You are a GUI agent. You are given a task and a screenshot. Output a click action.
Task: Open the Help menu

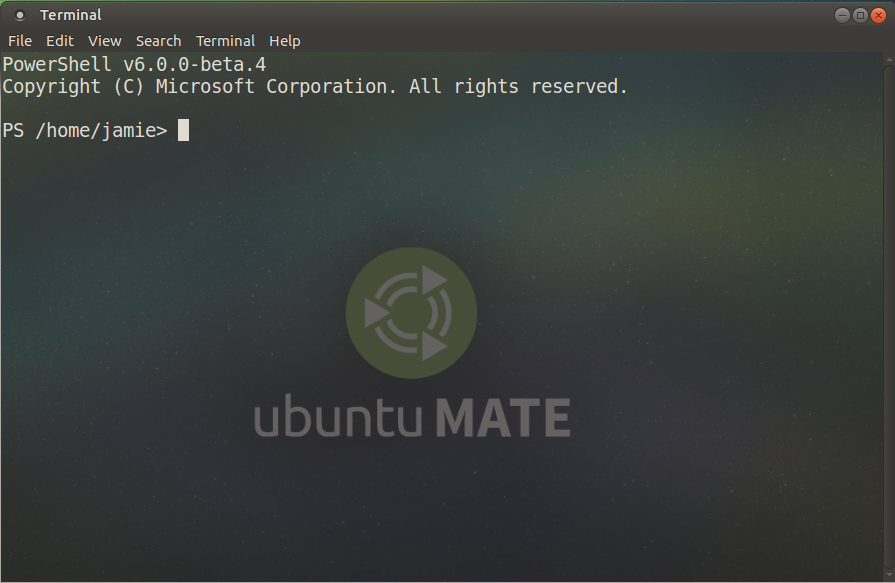point(284,41)
